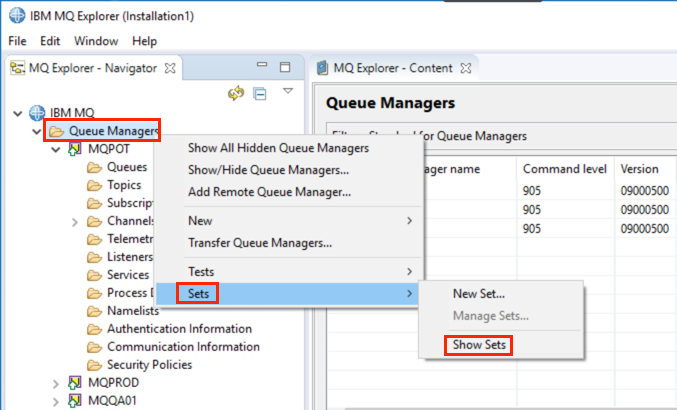Click the Listeners folder icon
The height and width of the screenshot is (410, 677).
click(94, 257)
